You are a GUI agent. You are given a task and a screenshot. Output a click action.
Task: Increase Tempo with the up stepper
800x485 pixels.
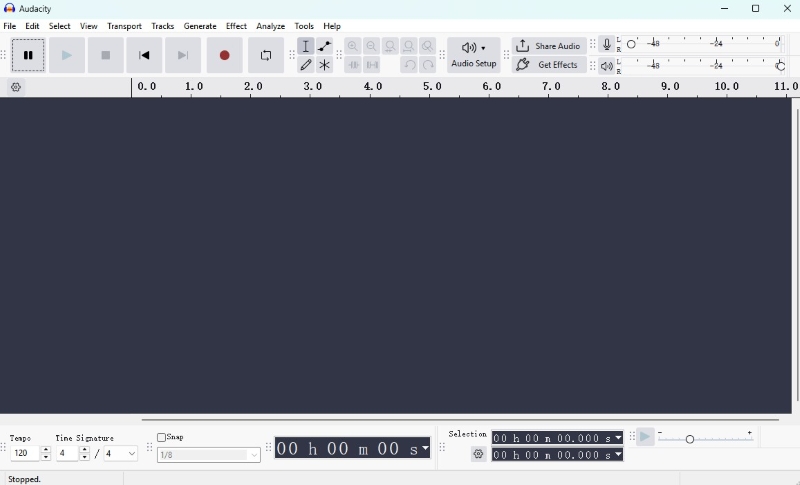click(x=46, y=450)
